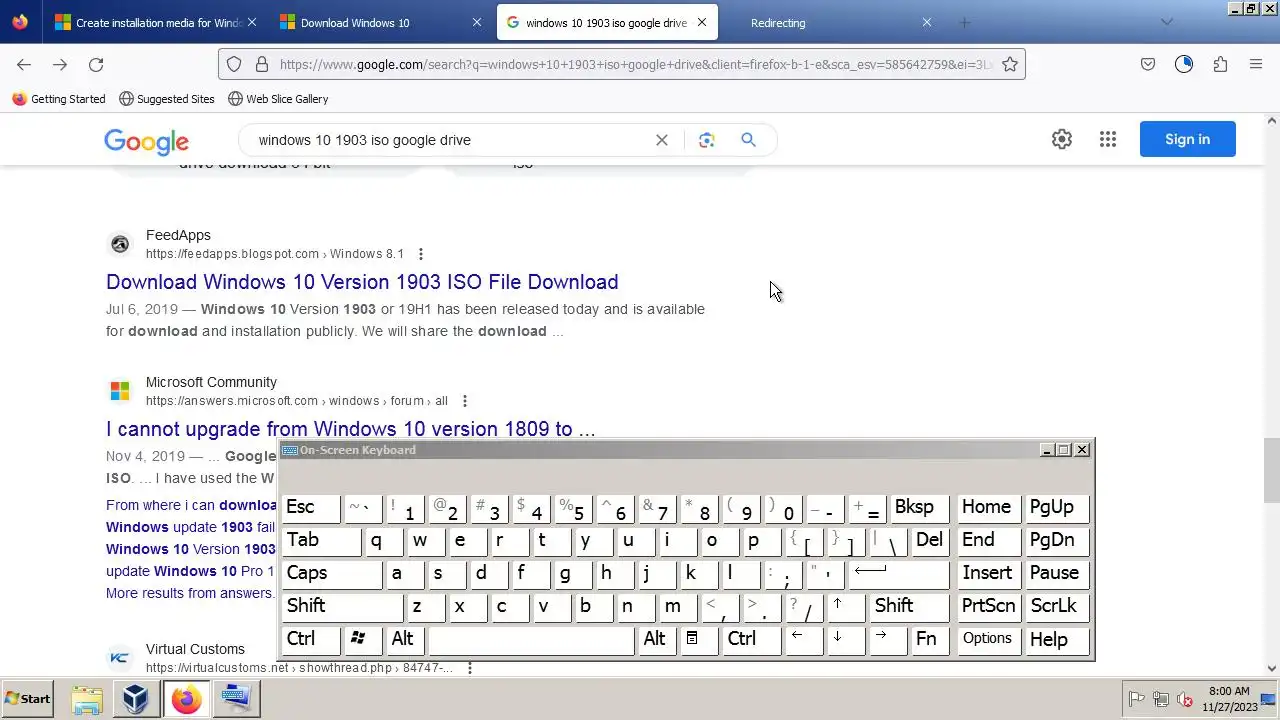
Task: Click the taskbar clock showing 8:00 AM
Action: [1229, 699]
